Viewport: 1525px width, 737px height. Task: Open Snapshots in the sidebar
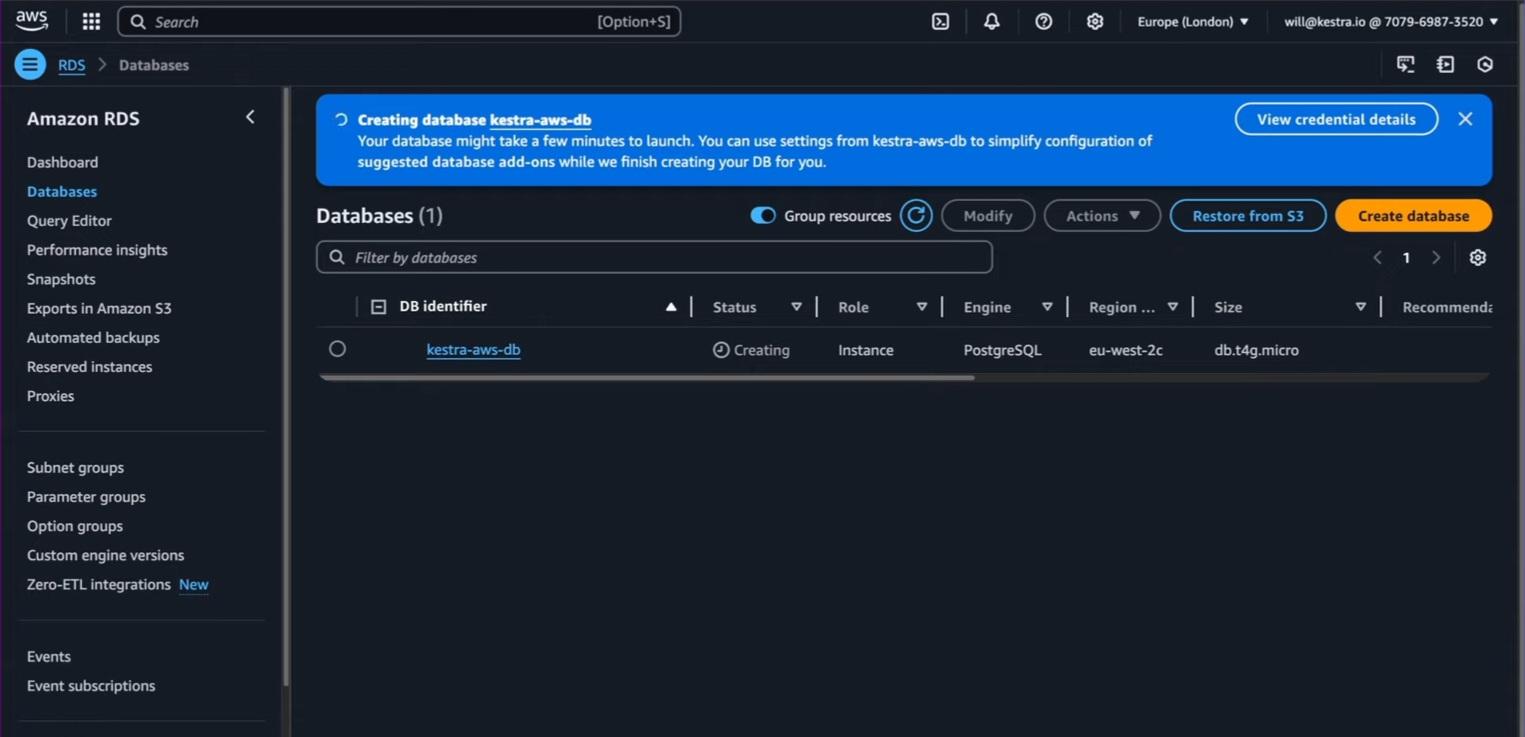61,279
